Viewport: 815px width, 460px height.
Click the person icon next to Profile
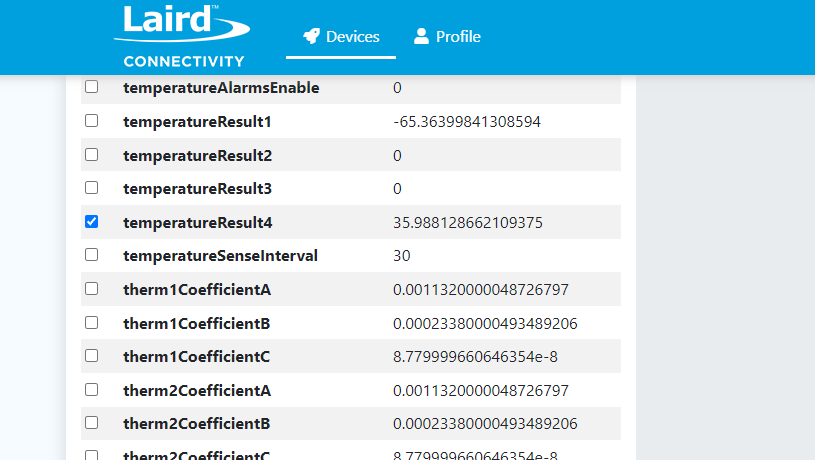421,37
